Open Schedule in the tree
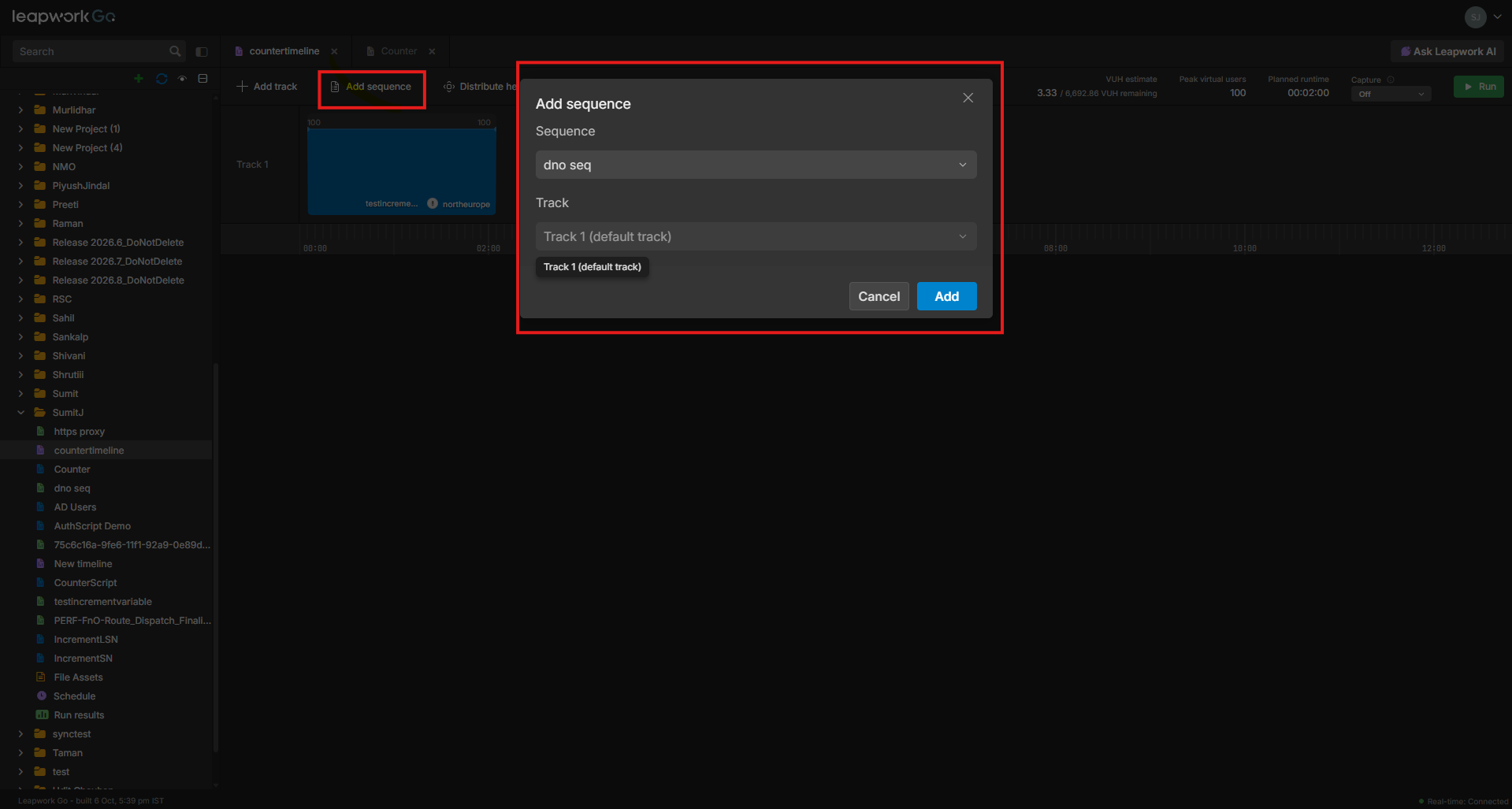 tap(74, 696)
